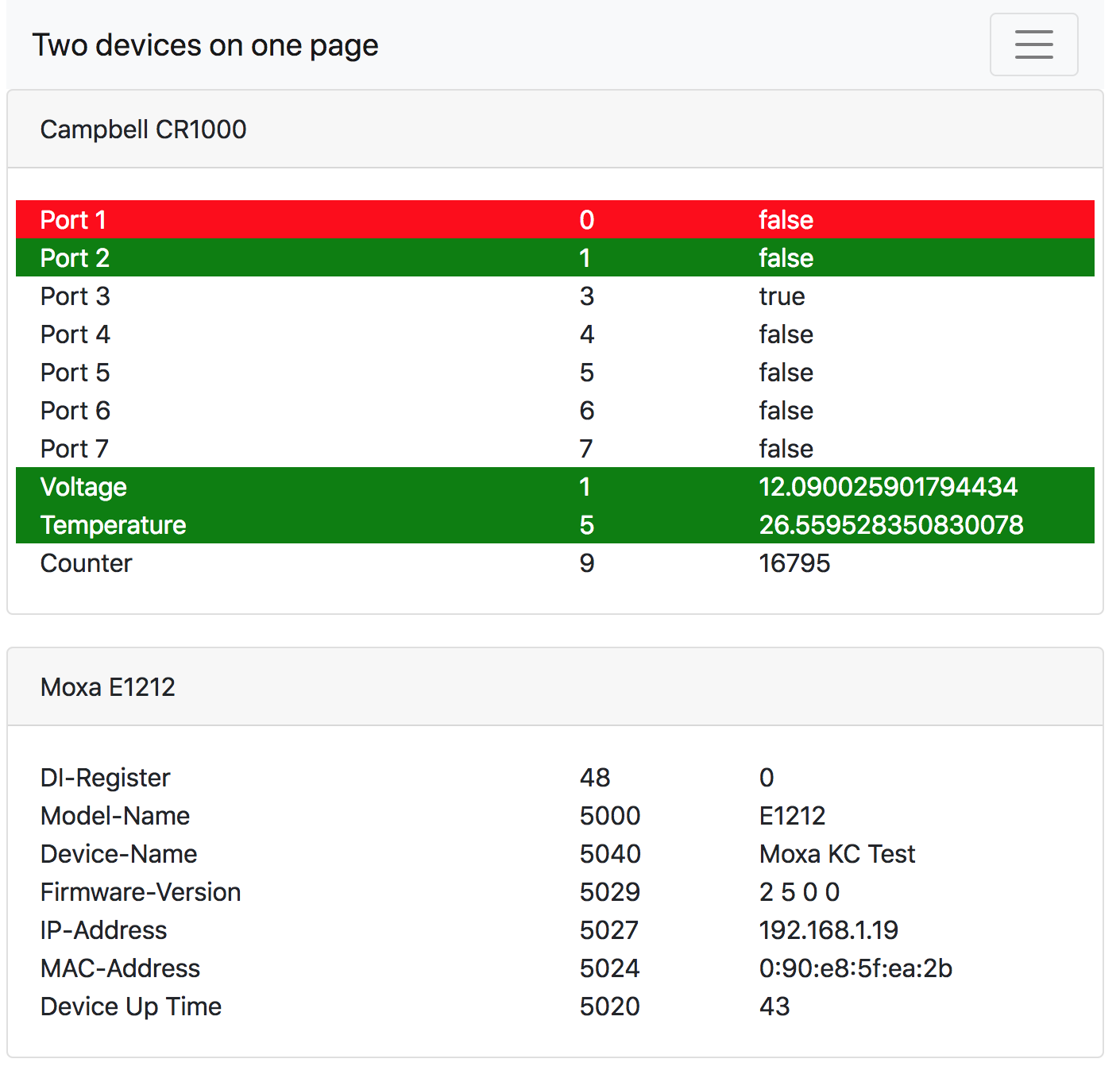1120x1082 pixels.
Task: Click the register number 5020
Action: click(610, 1007)
